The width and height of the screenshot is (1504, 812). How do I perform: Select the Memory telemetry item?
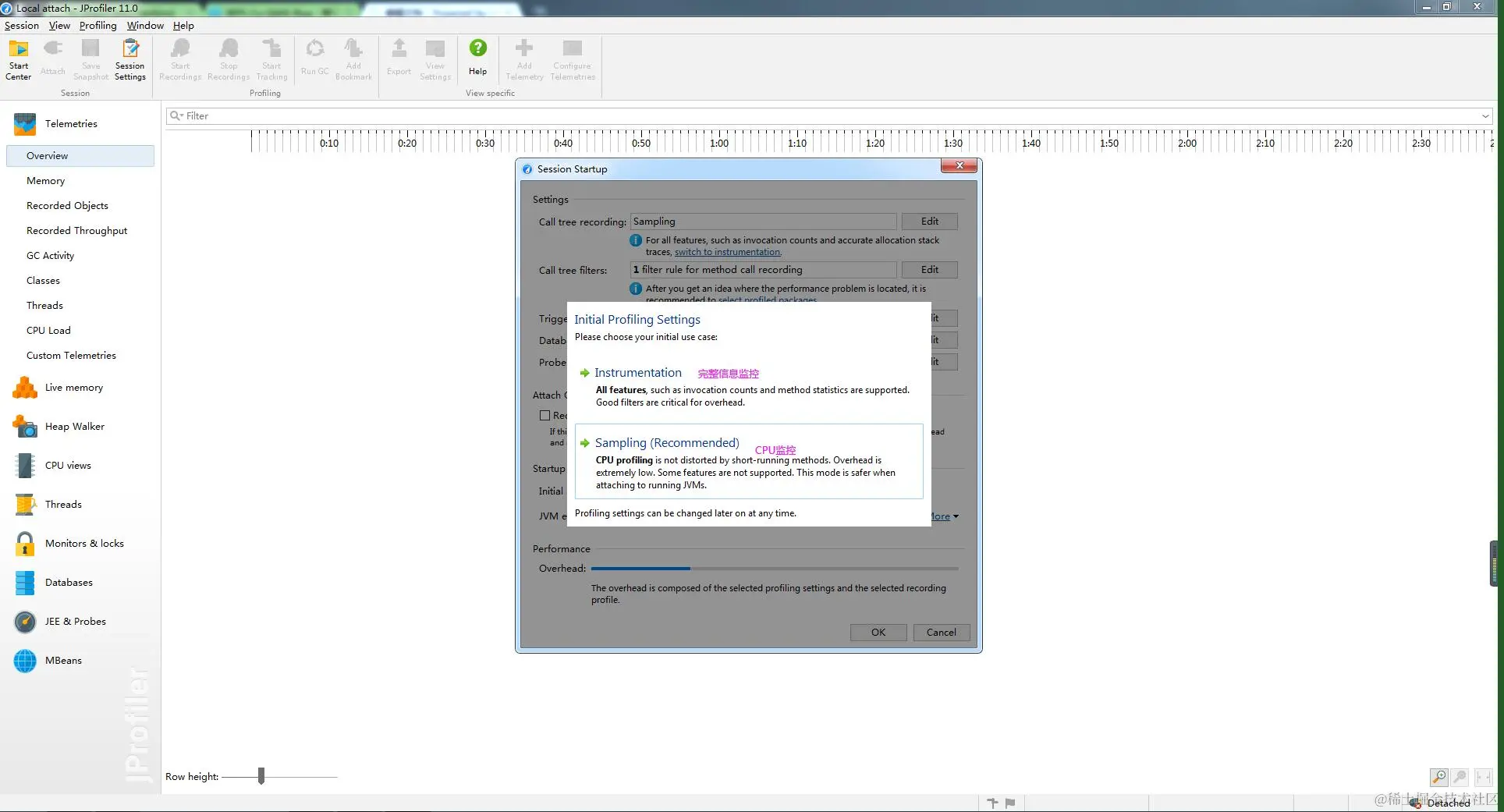45,180
